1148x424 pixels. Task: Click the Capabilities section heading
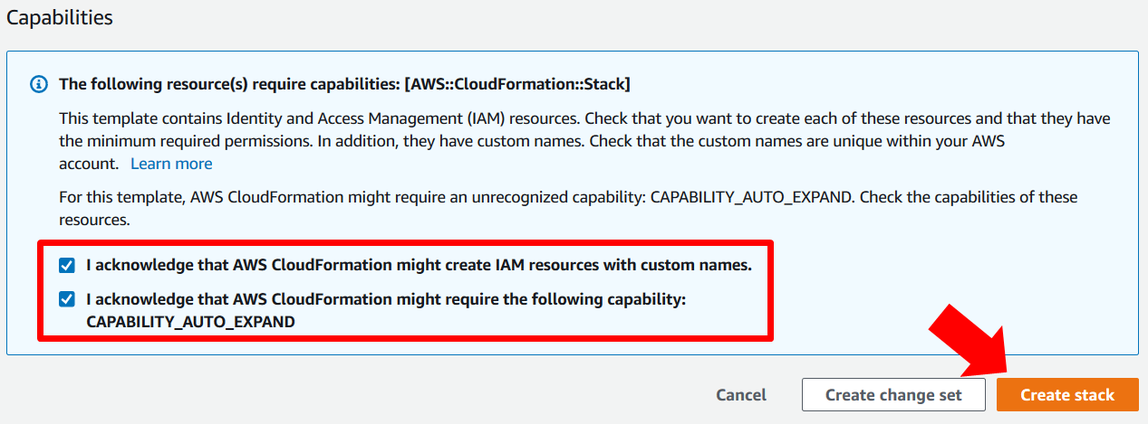(60, 18)
